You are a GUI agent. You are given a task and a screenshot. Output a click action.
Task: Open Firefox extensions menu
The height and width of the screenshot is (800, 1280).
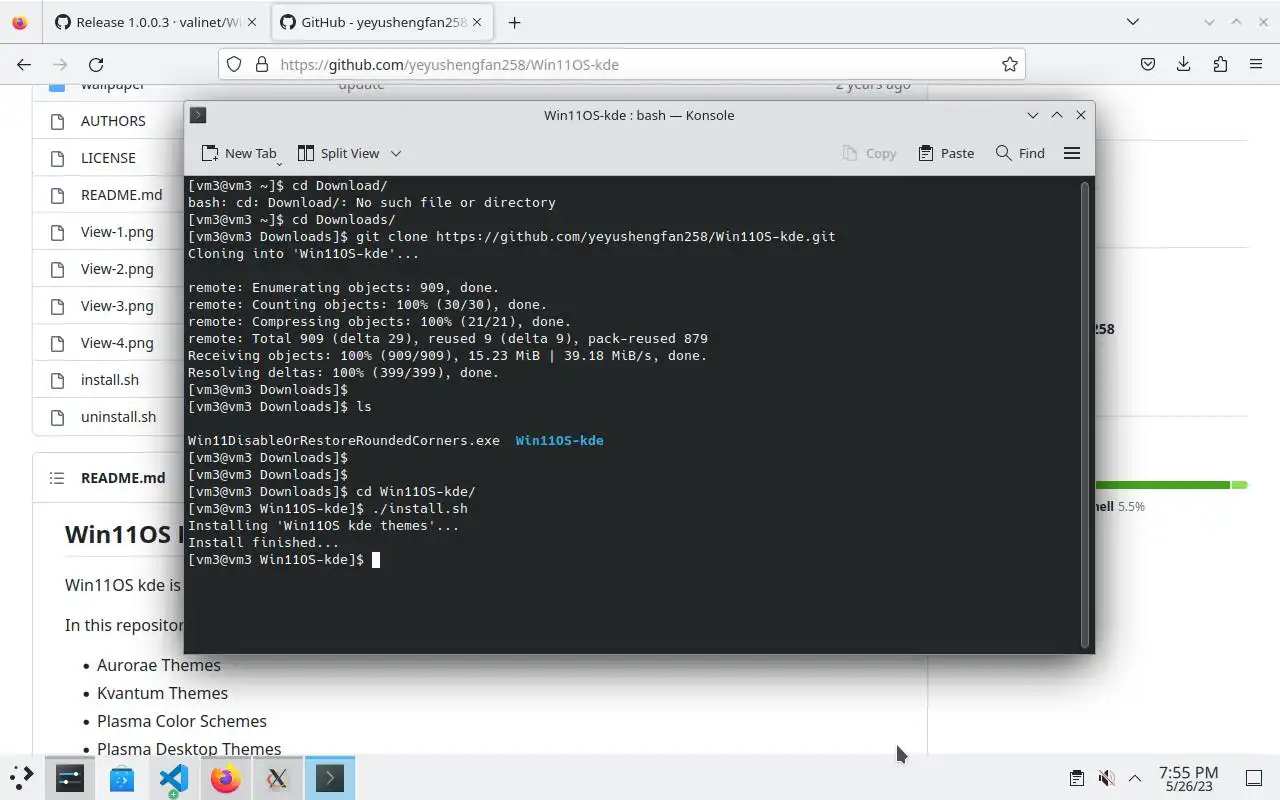point(1220,64)
